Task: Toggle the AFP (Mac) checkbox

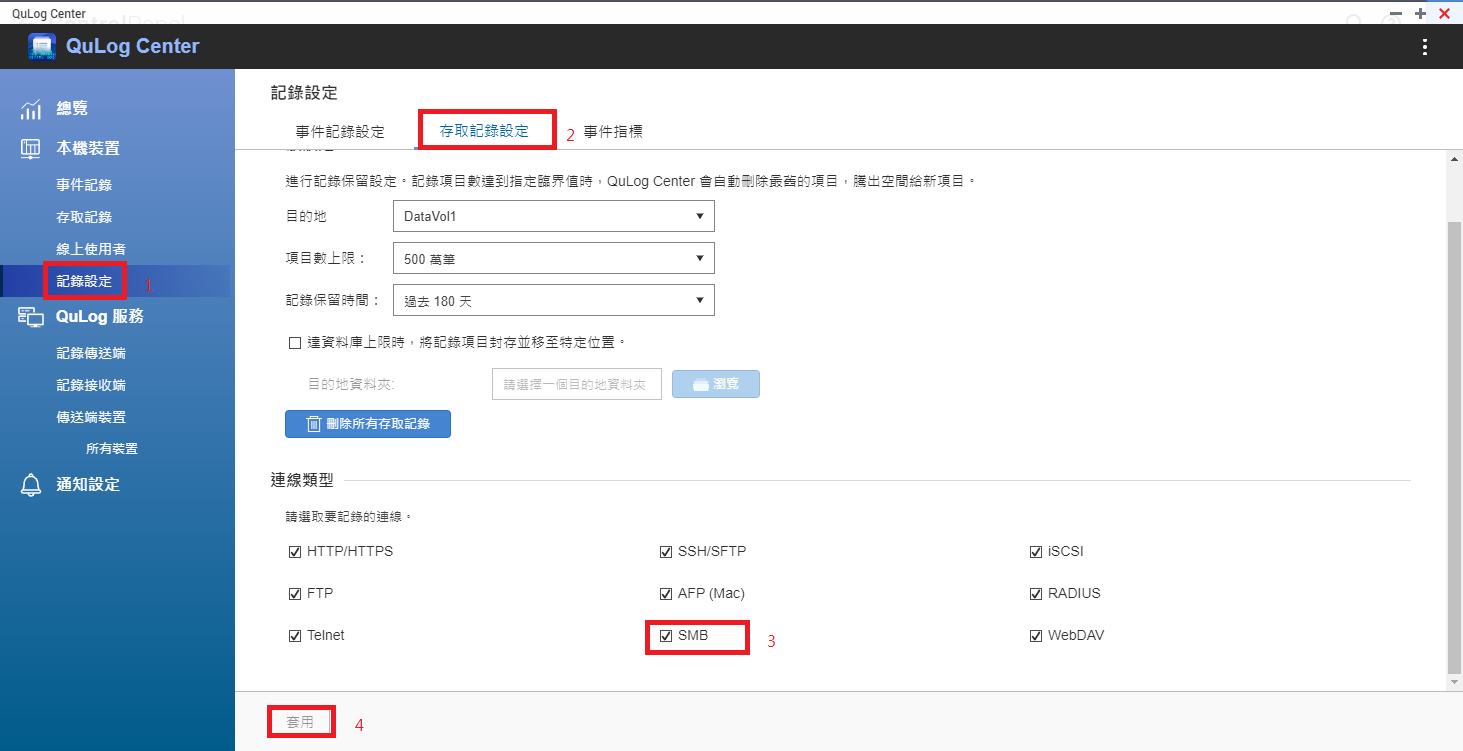Action: (666, 594)
